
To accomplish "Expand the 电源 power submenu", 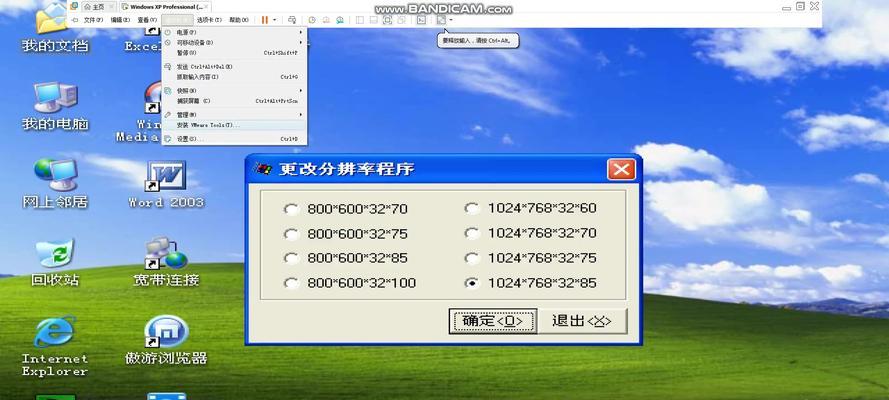I will [x=234, y=33].
